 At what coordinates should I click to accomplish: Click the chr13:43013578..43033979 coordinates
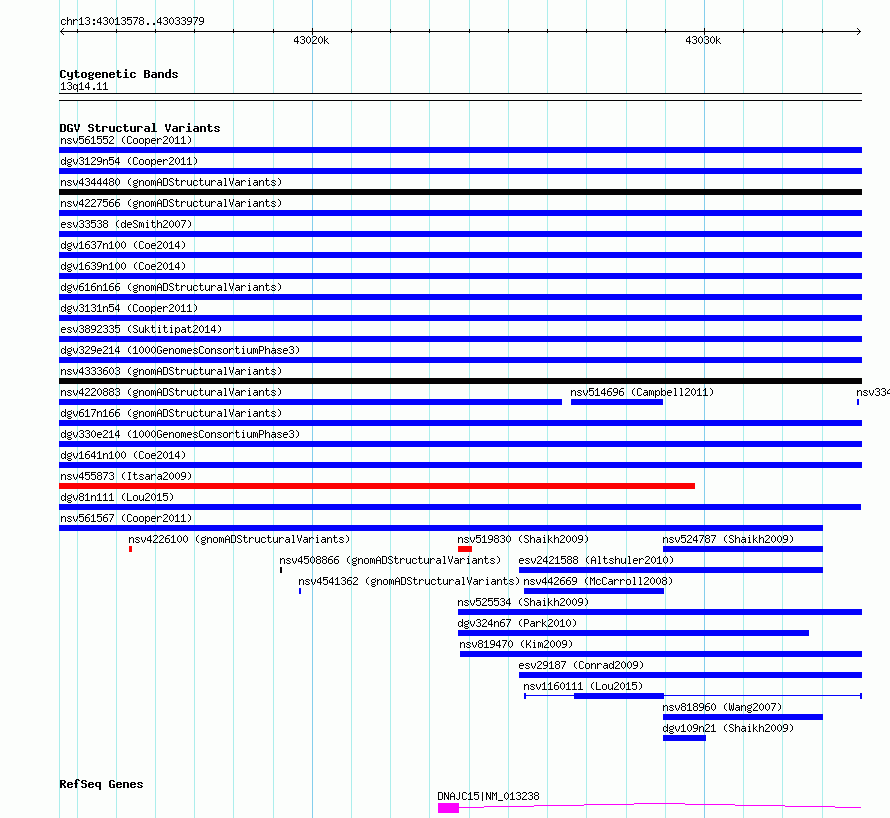tap(132, 21)
